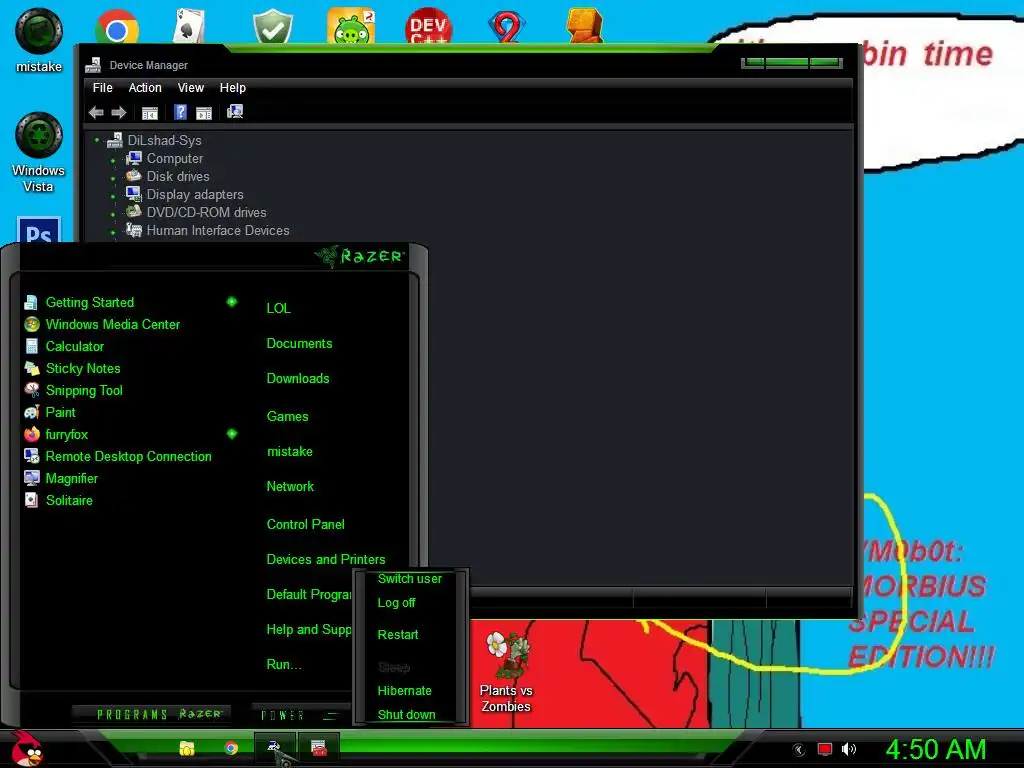Click the show/hide console tree toolbar icon
1024x768 pixels.
pos(150,113)
